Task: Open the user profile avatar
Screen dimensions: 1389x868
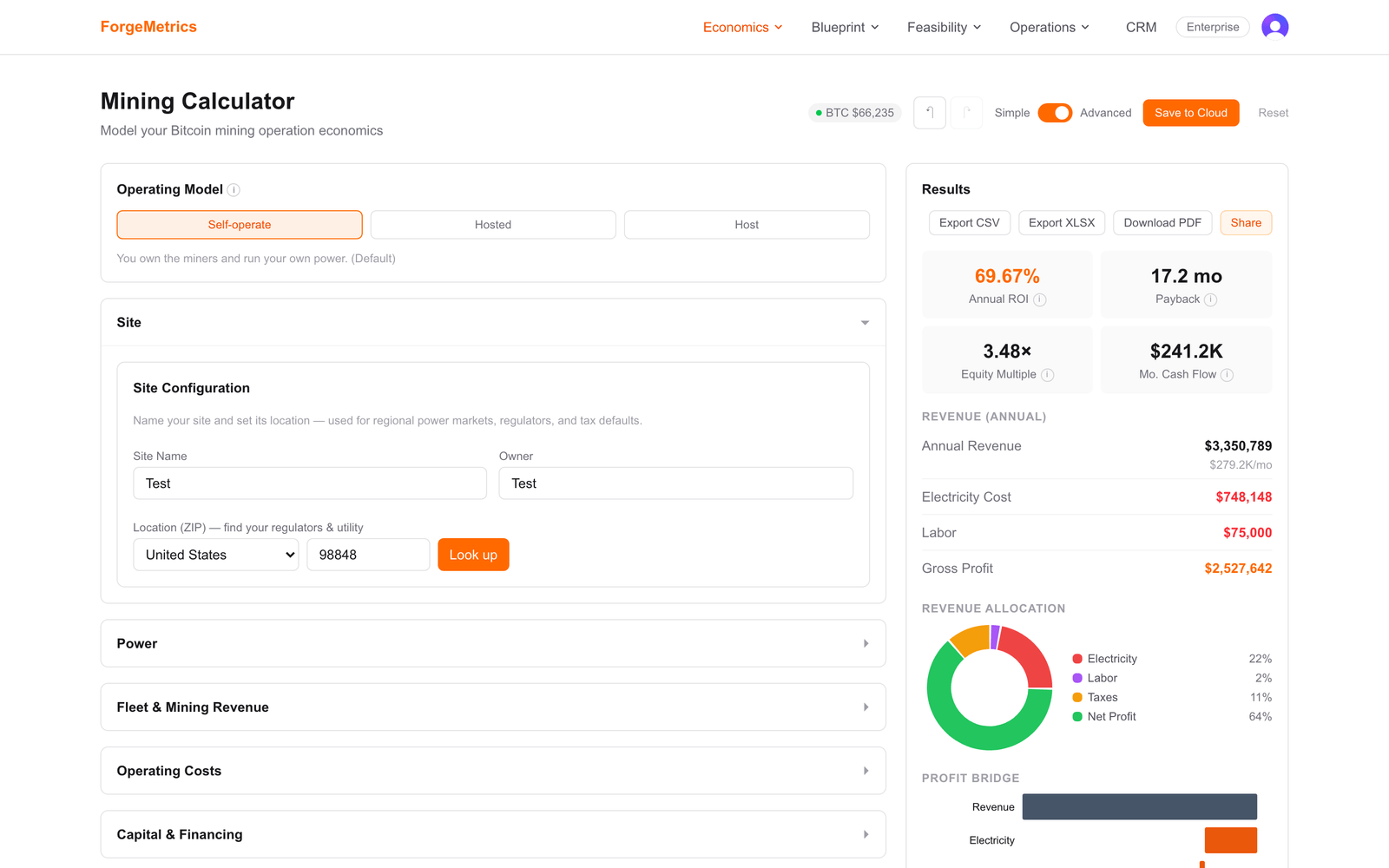Action: pyautogui.click(x=1274, y=27)
